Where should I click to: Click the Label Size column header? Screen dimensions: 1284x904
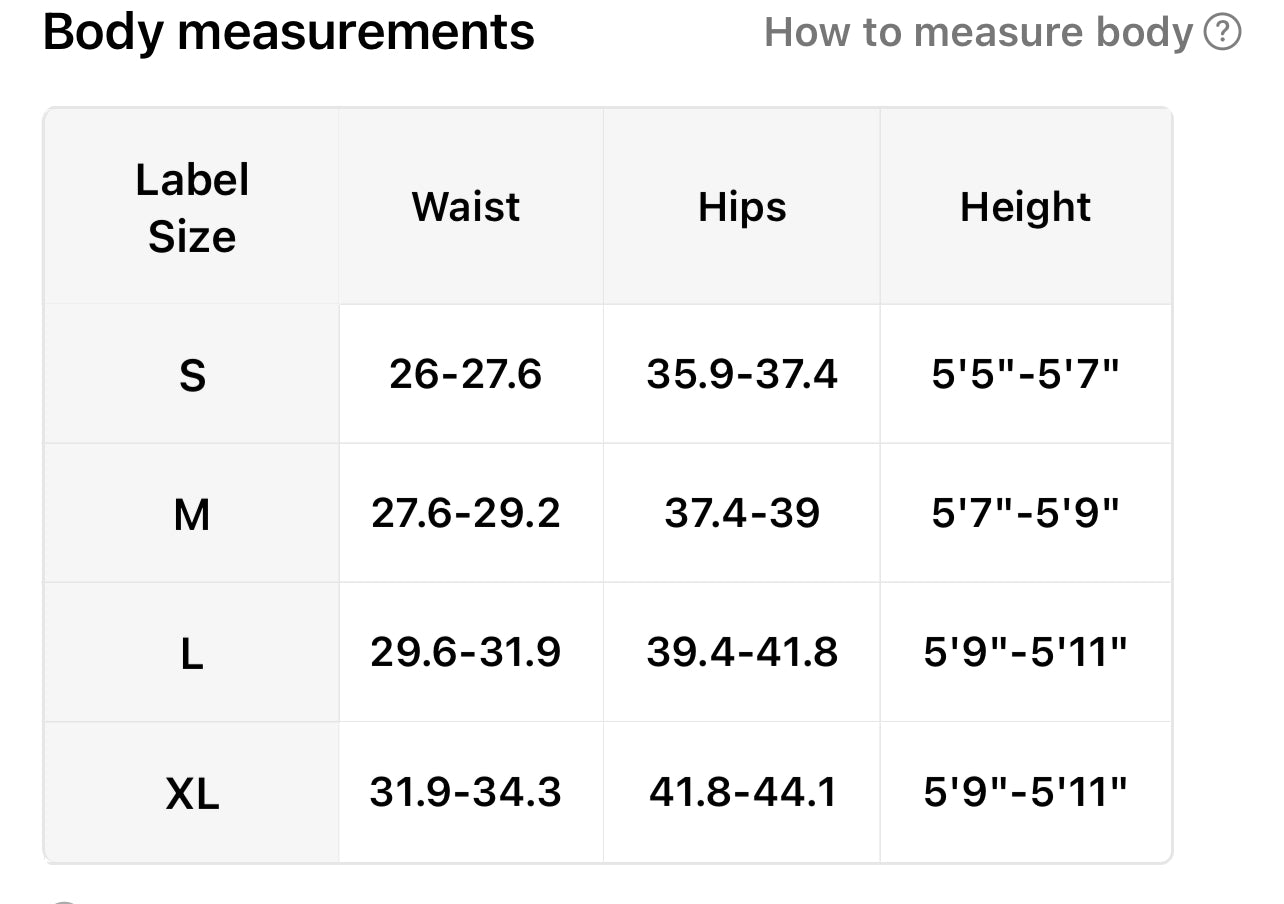192,208
